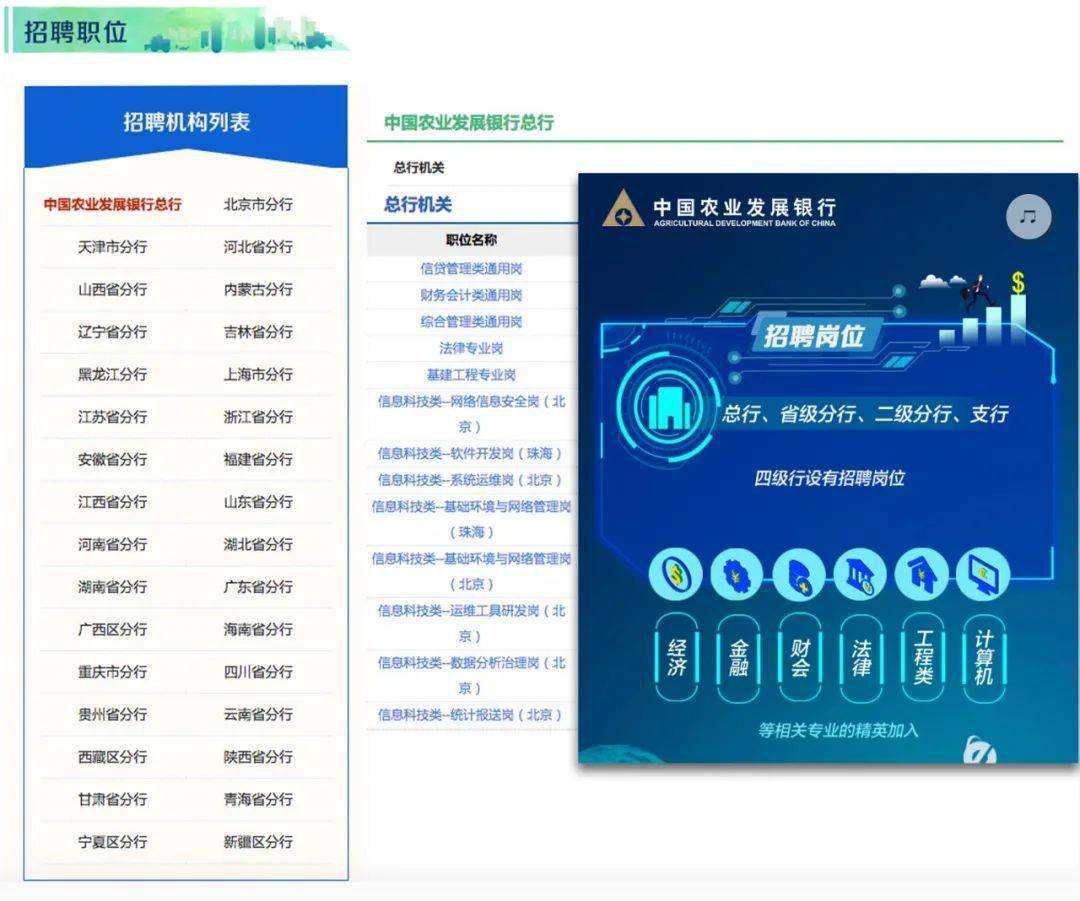
Task: Open 四川省分行 branch
Action: pos(258,672)
